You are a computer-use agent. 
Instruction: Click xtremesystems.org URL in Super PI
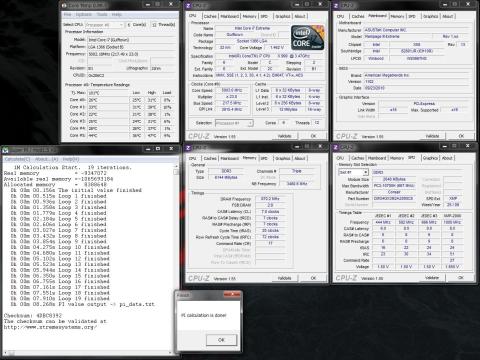(x=50, y=327)
